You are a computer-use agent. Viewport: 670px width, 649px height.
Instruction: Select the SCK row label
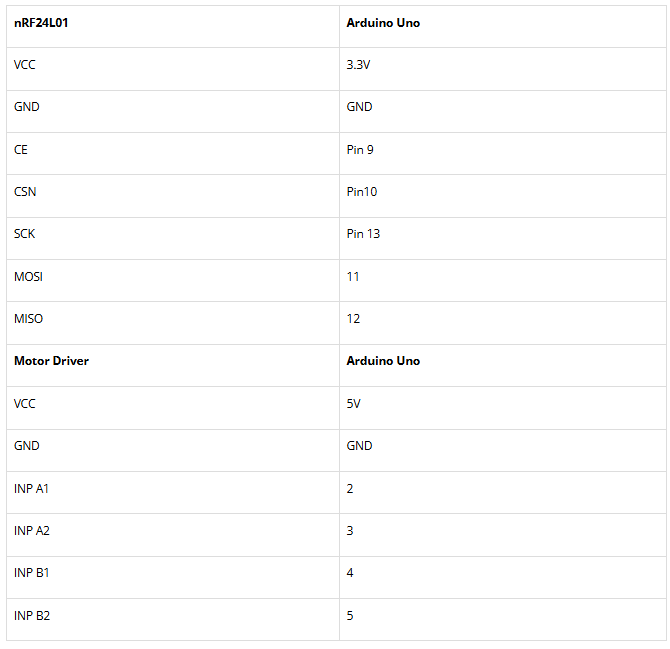point(24,233)
